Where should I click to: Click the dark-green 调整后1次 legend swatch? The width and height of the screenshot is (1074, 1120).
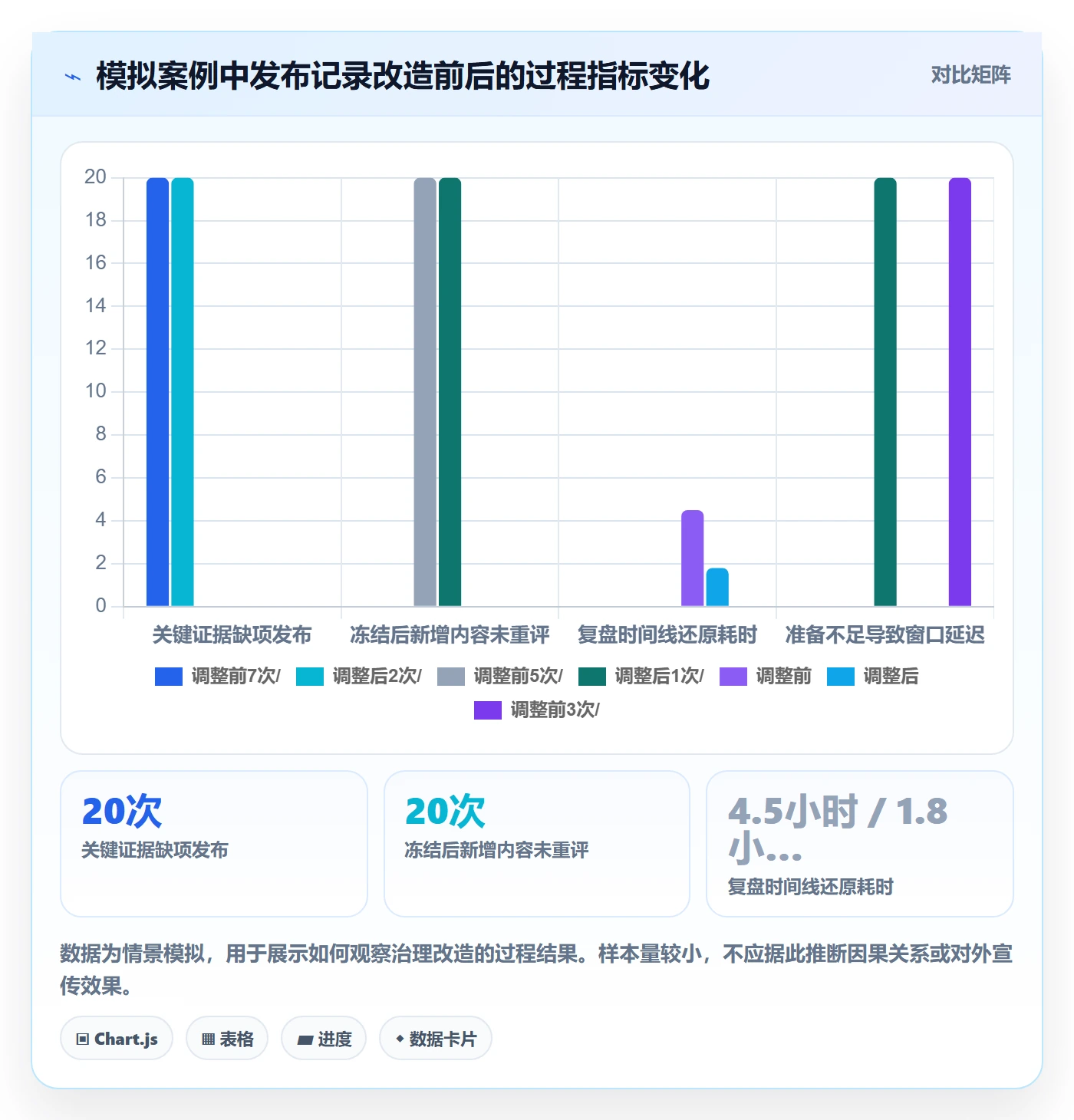(592, 676)
